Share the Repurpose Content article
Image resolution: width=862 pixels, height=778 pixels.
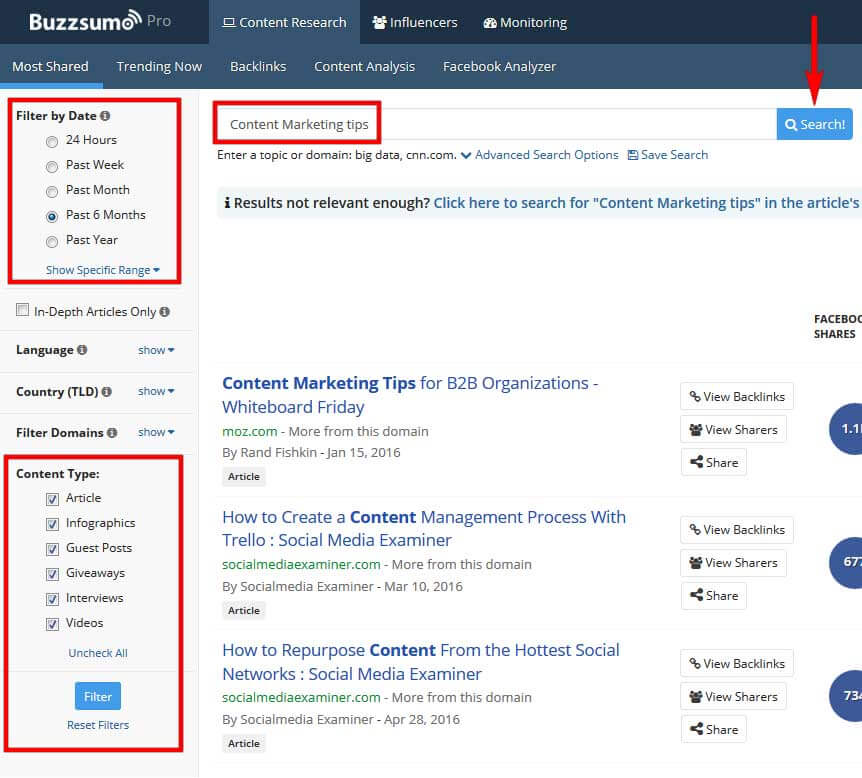(714, 730)
